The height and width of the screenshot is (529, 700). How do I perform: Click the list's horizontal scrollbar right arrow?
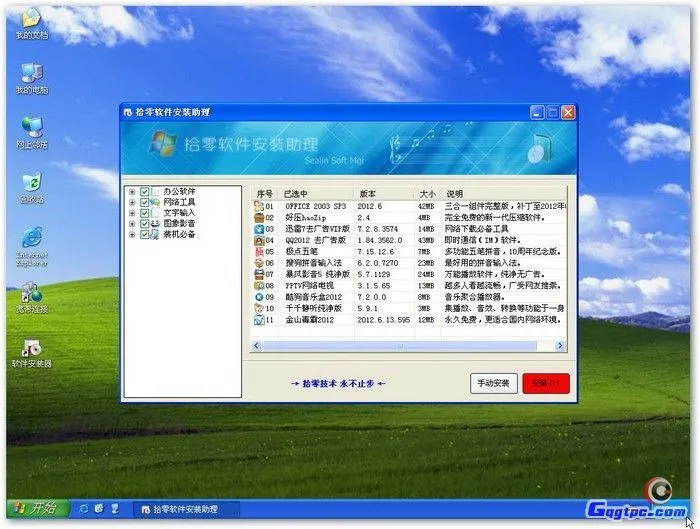point(560,346)
